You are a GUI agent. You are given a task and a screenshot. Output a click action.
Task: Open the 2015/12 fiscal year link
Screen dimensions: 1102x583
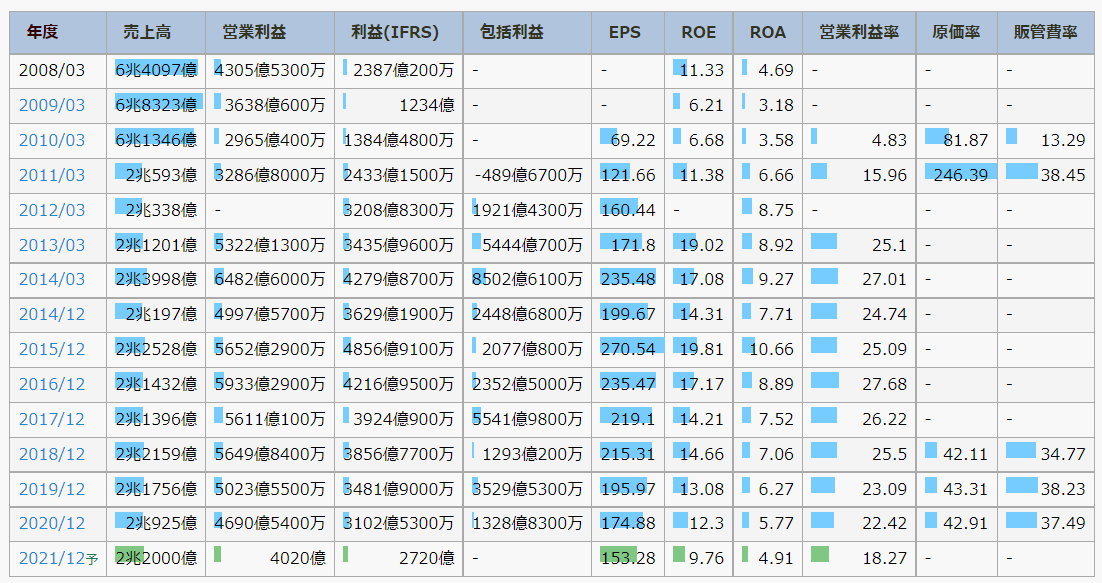coord(51,349)
